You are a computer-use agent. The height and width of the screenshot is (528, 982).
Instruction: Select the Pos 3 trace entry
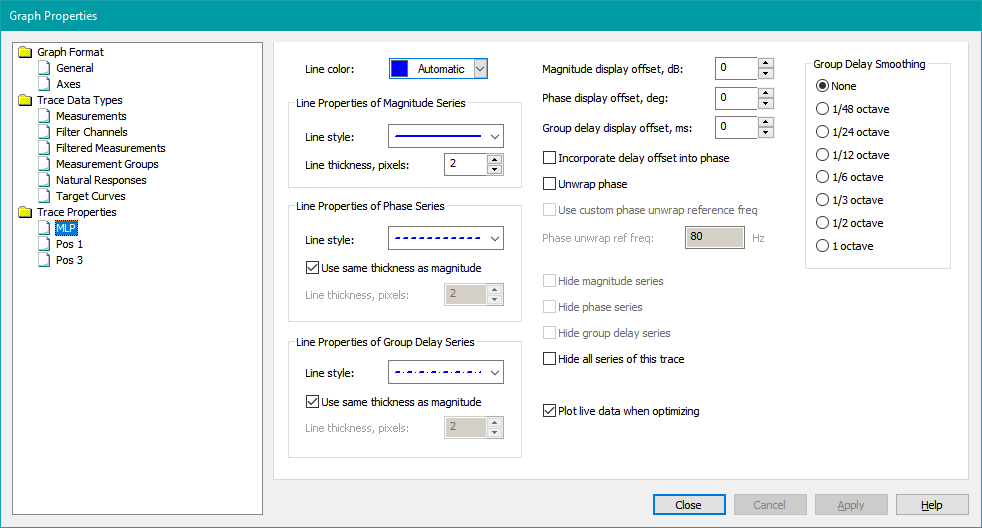pos(70,260)
